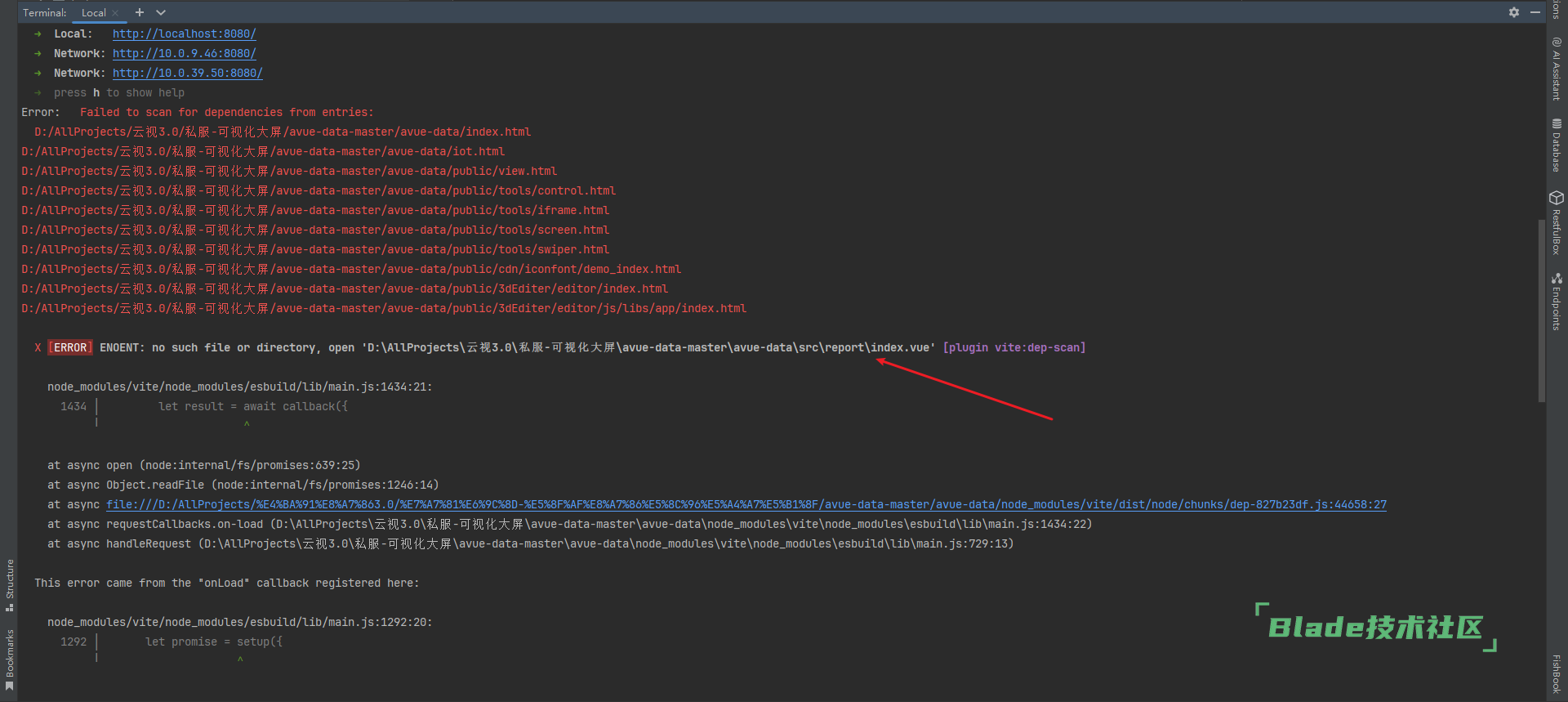Open the http://10.0.9.46:8080/ network link
Image resolution: width=1568 pixels, height=702 pixels.
point(184,53)
